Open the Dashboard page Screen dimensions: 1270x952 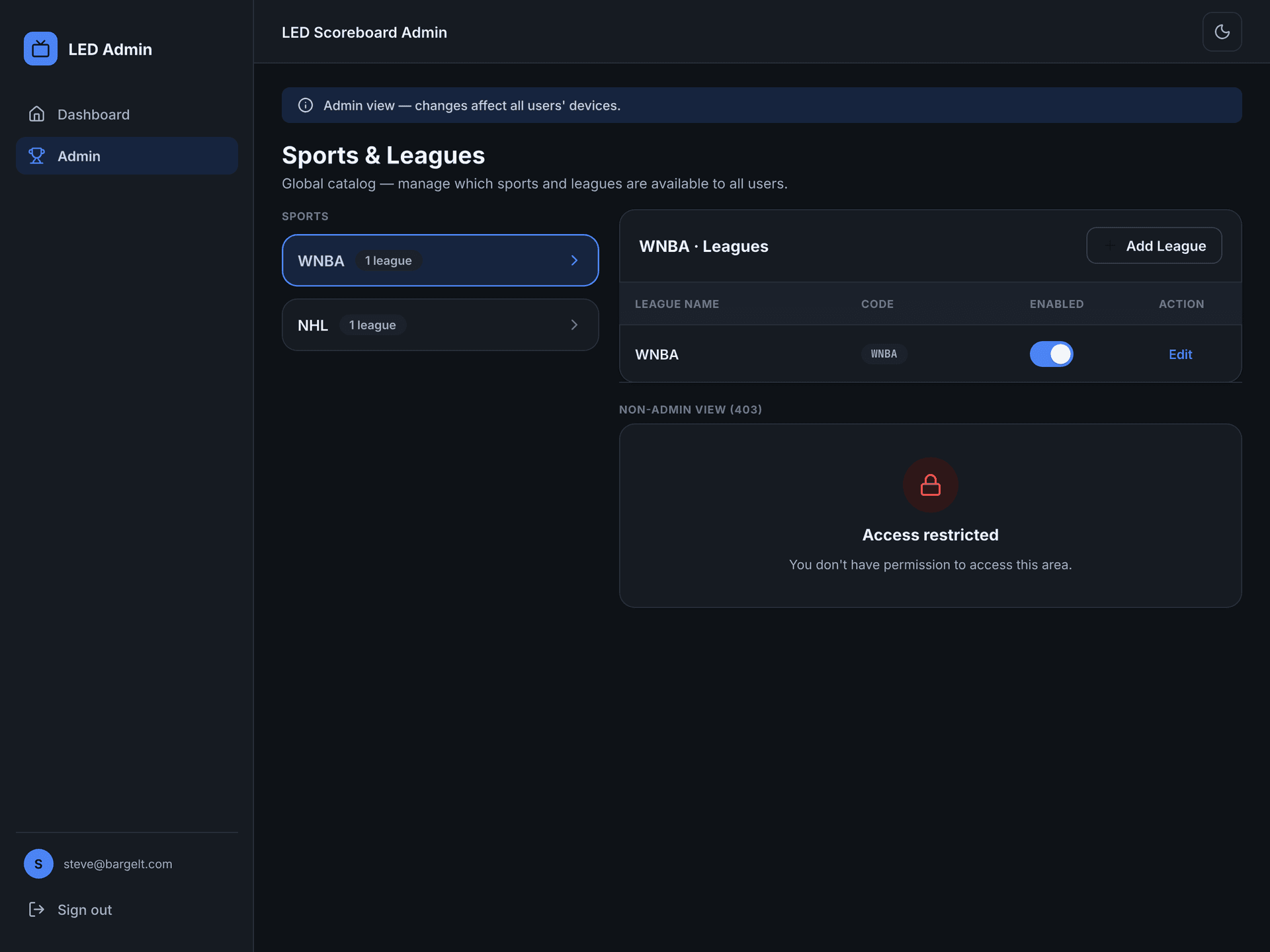(127, 114)
